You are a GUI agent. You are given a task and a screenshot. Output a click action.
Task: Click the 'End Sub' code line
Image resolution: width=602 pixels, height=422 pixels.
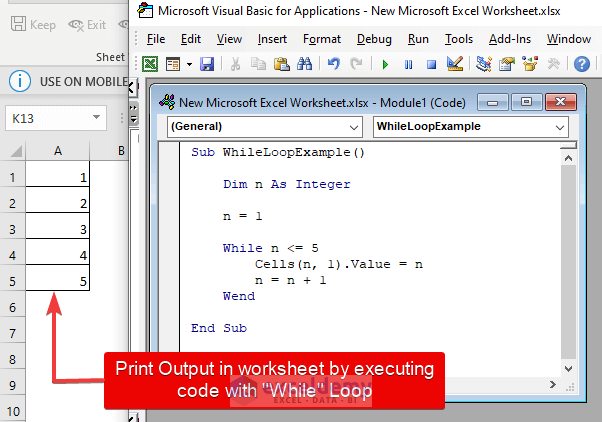click(219, 328)
